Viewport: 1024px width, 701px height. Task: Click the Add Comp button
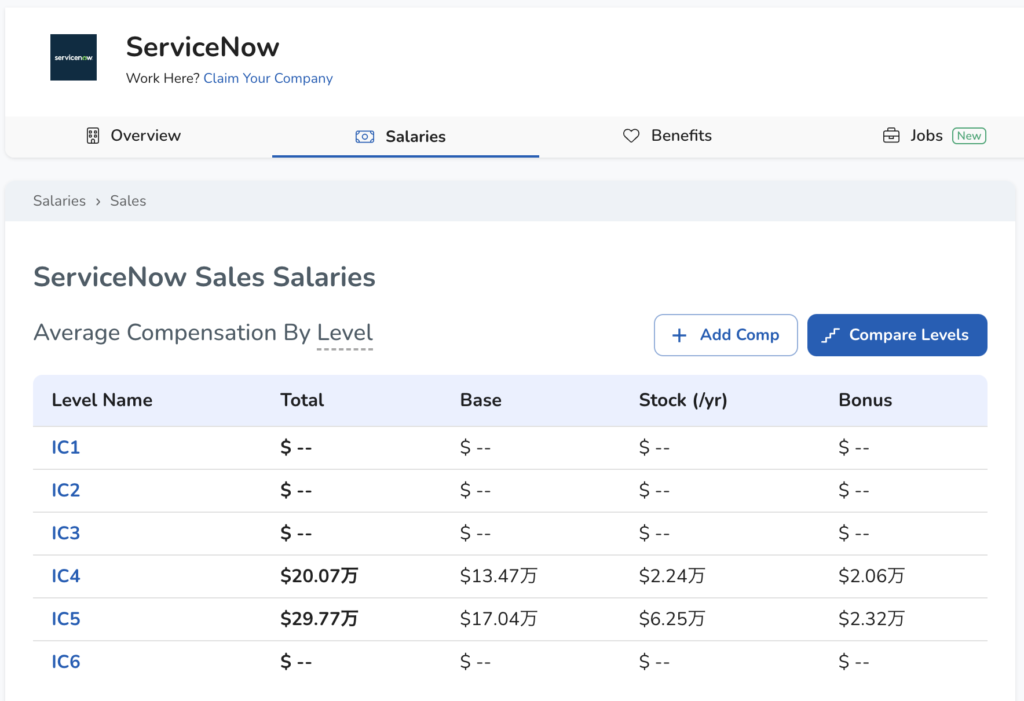pyautogui.click(x=726, y=335)
